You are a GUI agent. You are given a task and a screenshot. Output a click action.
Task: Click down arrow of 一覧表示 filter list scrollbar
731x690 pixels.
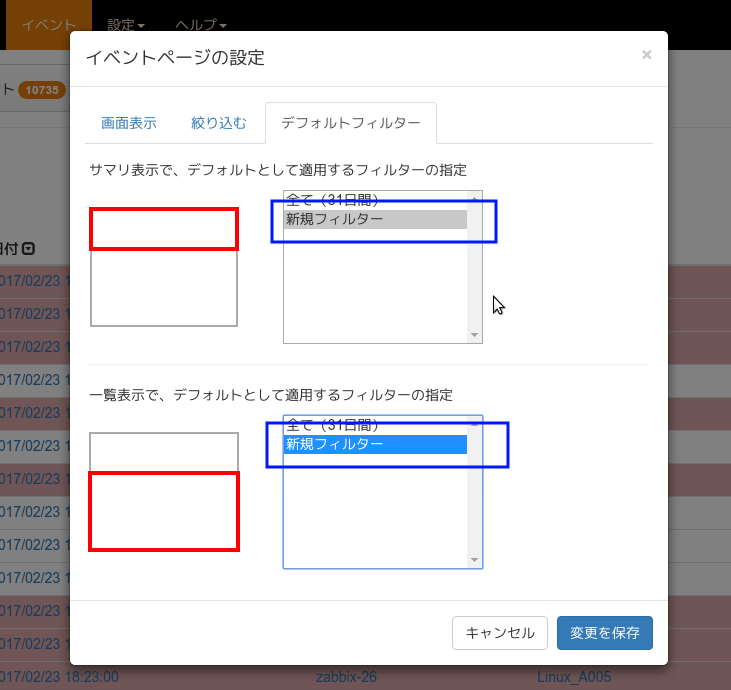475,560
